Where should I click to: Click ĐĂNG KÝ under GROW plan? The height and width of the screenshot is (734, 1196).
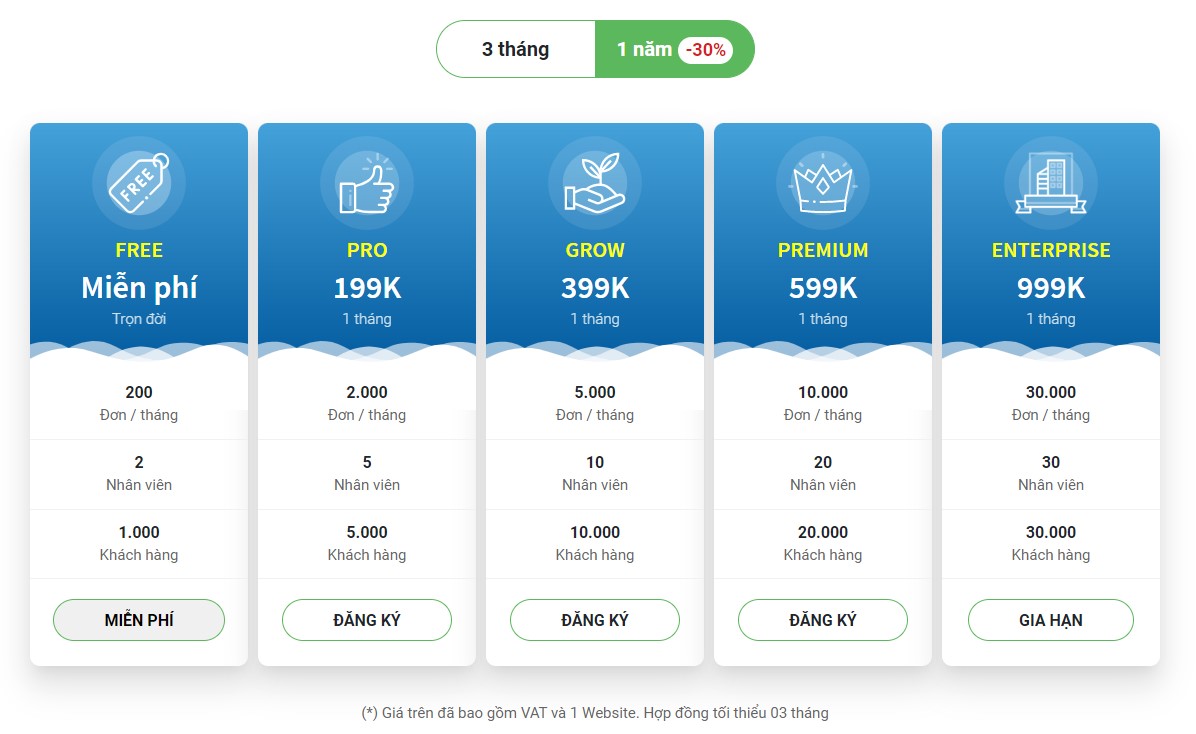tap(595, 620)
